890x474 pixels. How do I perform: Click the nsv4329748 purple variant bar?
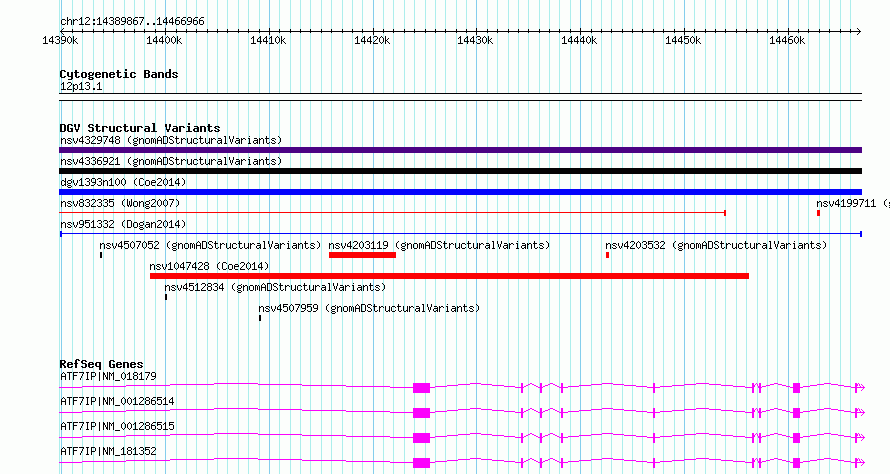point(460,150)
